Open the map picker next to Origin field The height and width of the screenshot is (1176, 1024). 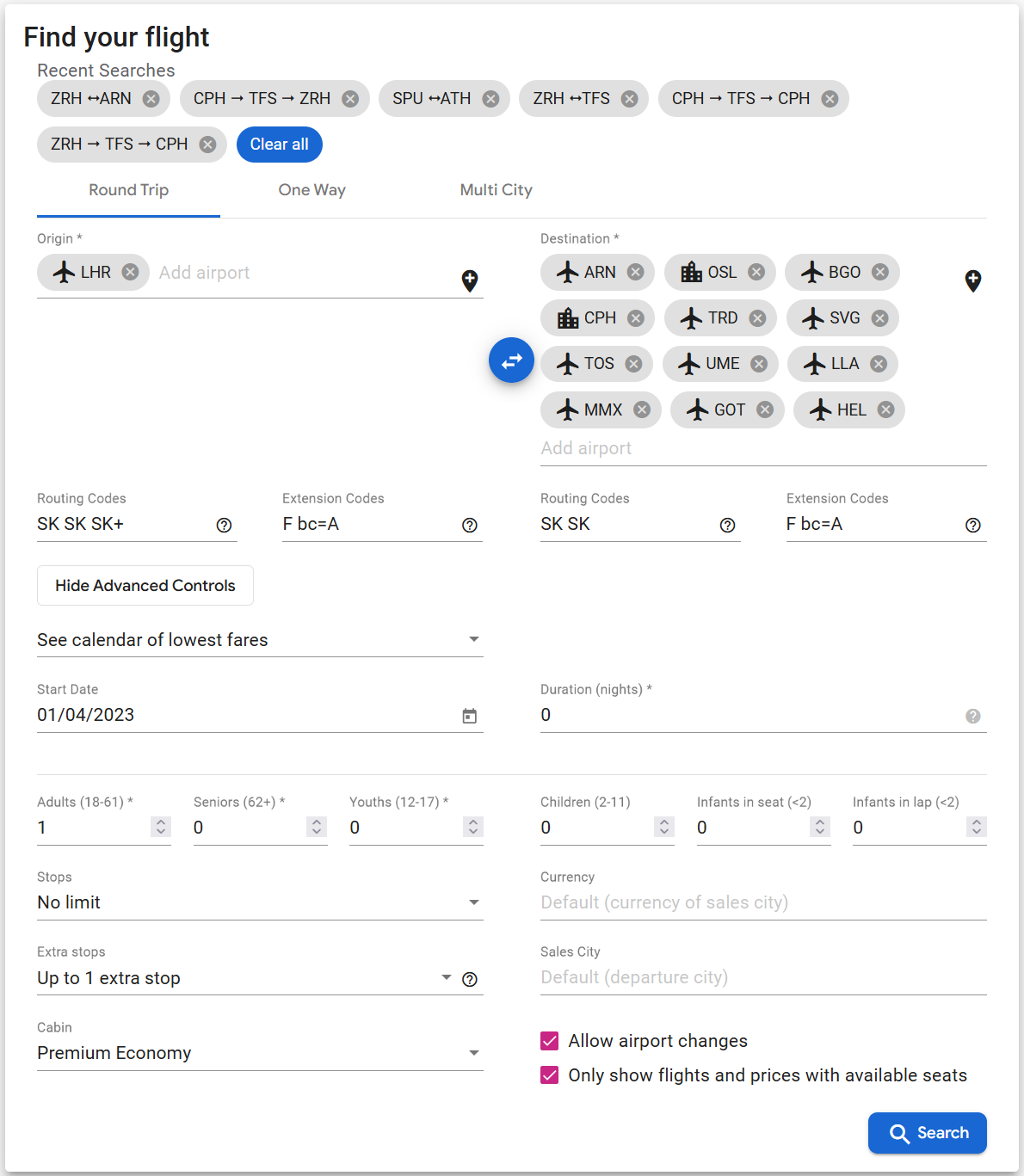point(470,280)
